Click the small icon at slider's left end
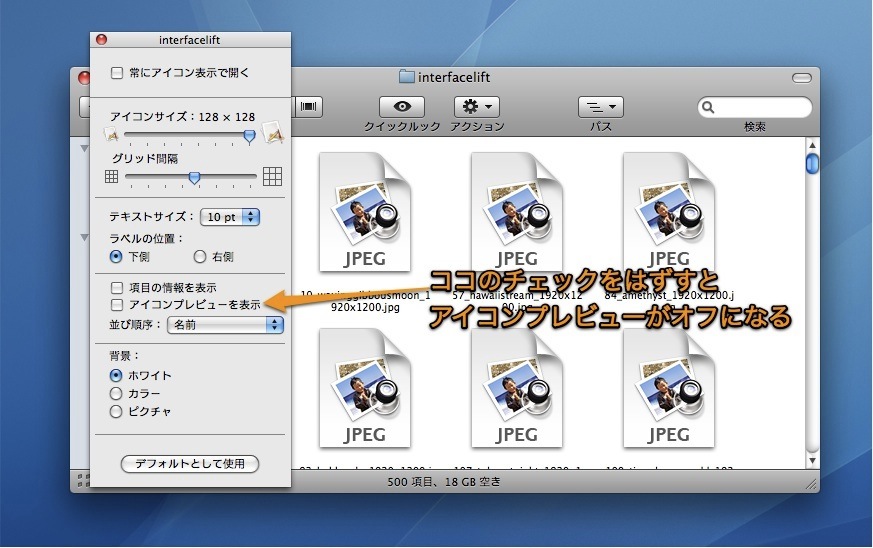 (112, 136)
